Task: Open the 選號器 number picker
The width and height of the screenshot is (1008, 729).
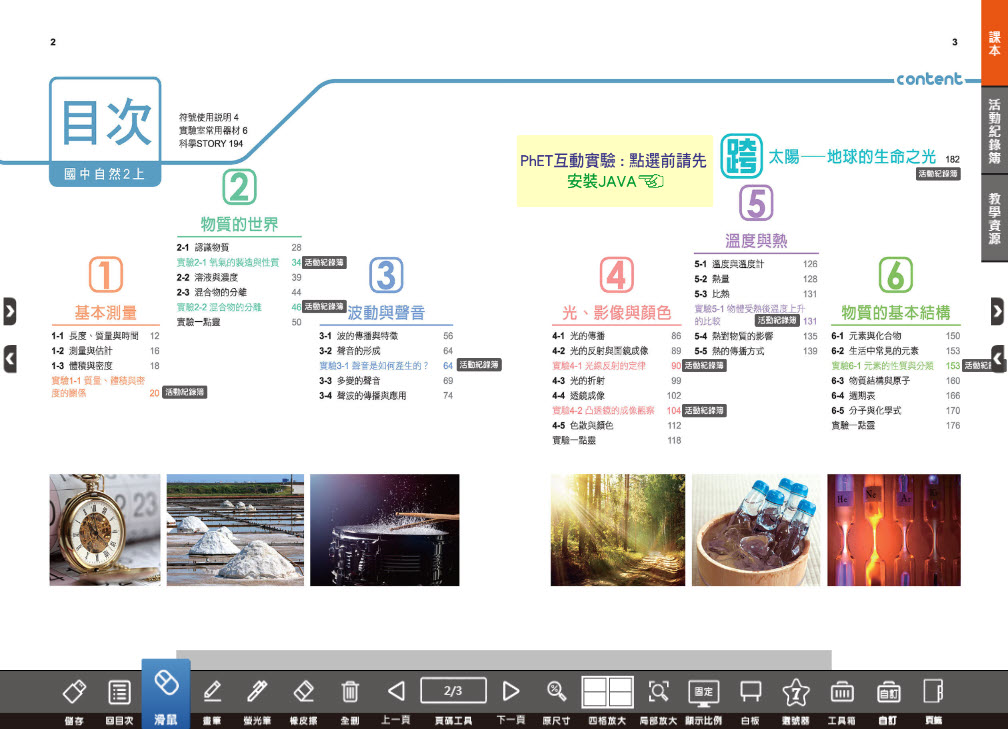Action: [x=795, y=692]
